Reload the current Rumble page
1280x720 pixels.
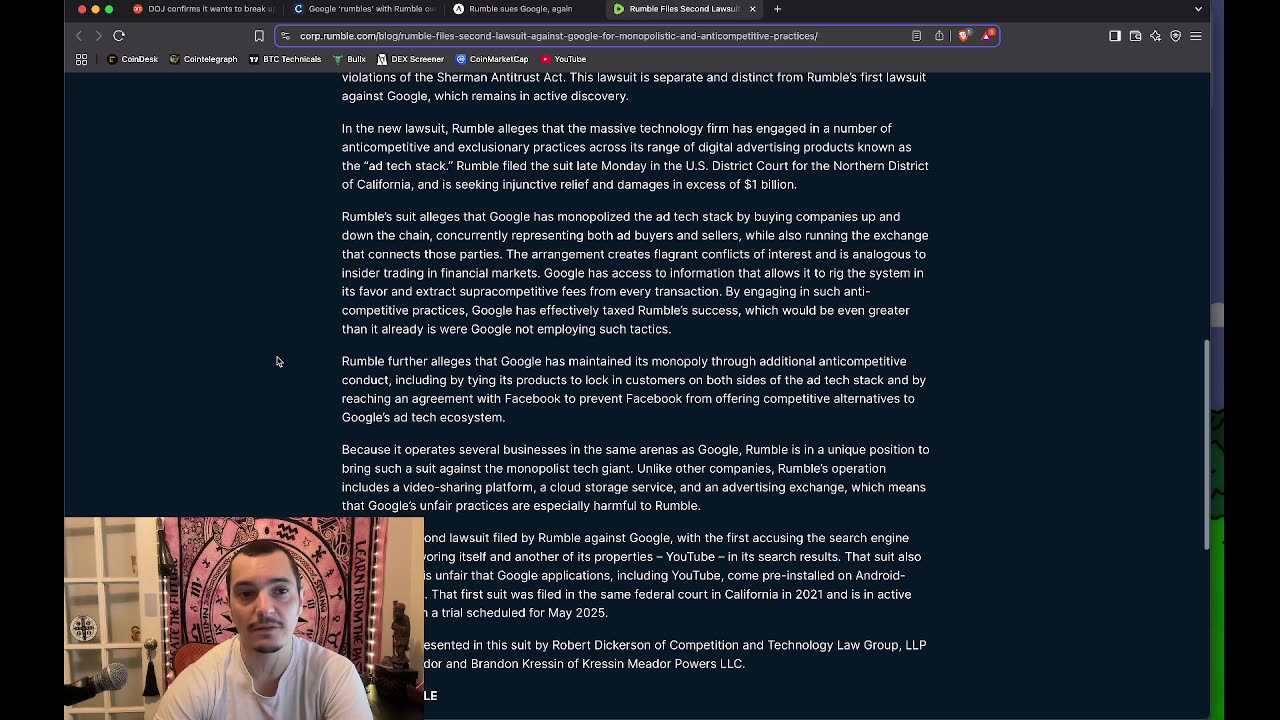[x=119, y=36]
